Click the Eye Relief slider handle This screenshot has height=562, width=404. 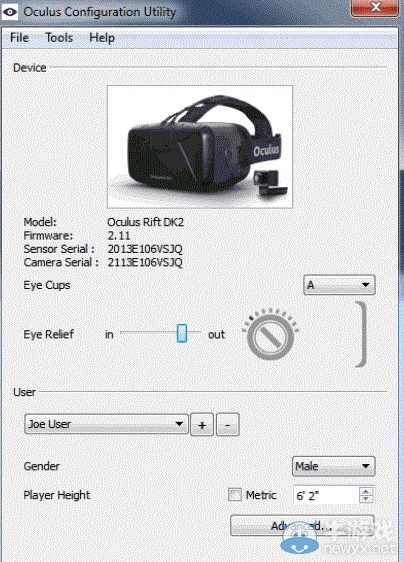coord(182,333)
